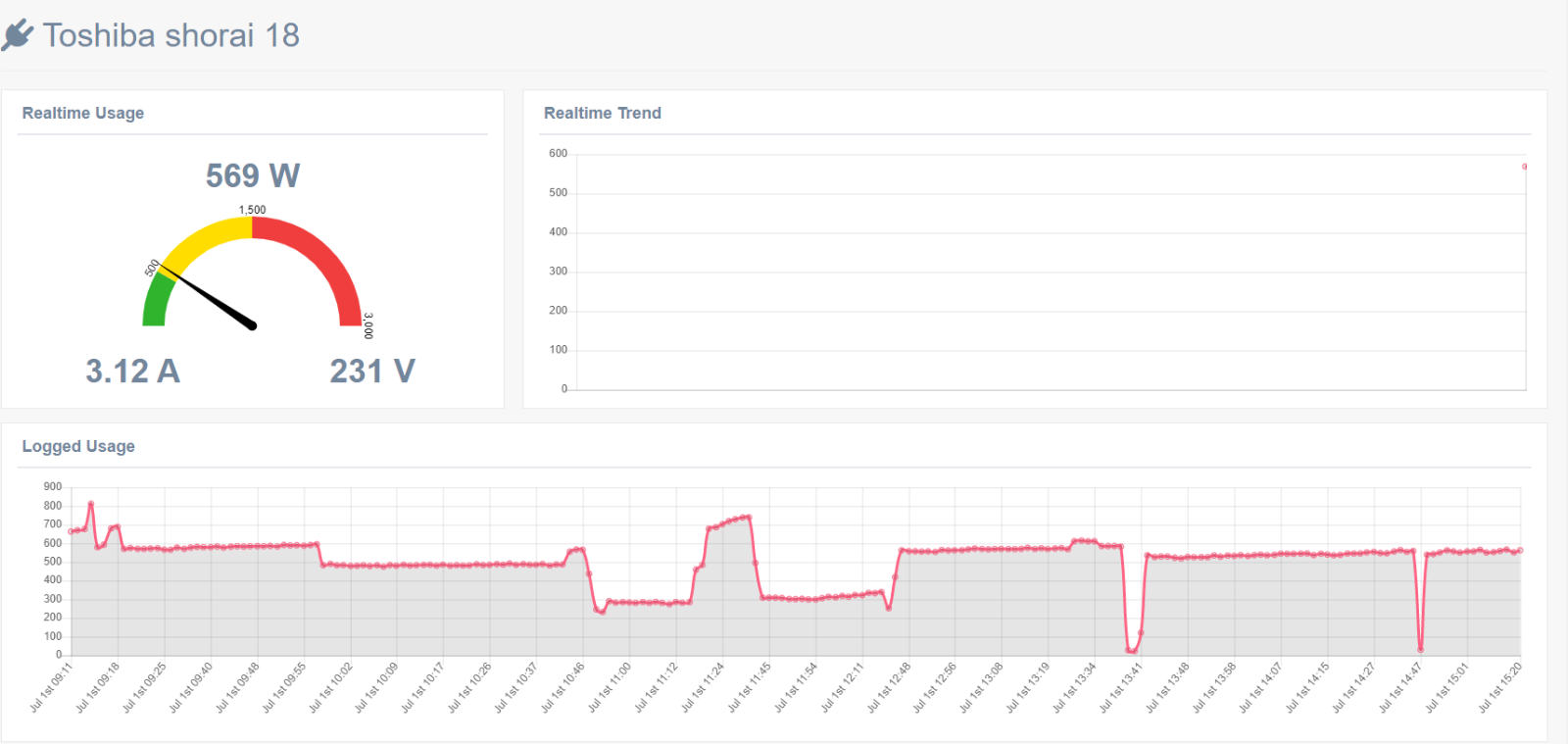This screenshot has width=1568, height=744.
Task: Click the black gauge needle
Action: tap(208, 295)
